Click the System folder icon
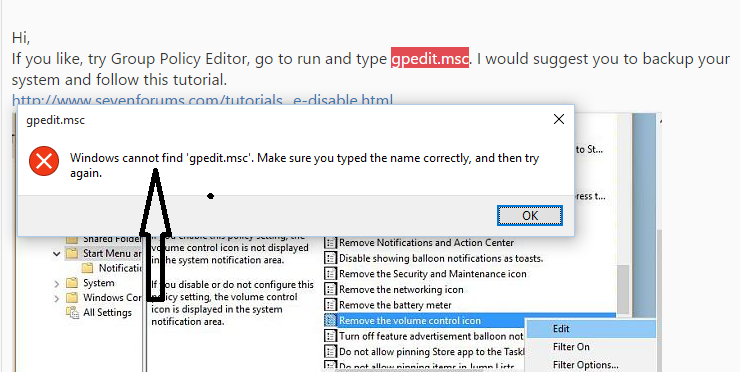Image resolution: width=740 pixels, height=372 pixels. click(x=72, y=283)
